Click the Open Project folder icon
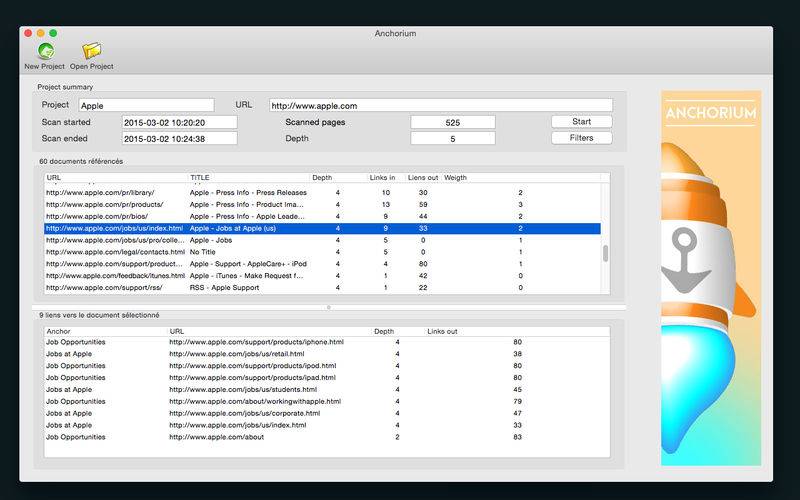 coord(92,51)
